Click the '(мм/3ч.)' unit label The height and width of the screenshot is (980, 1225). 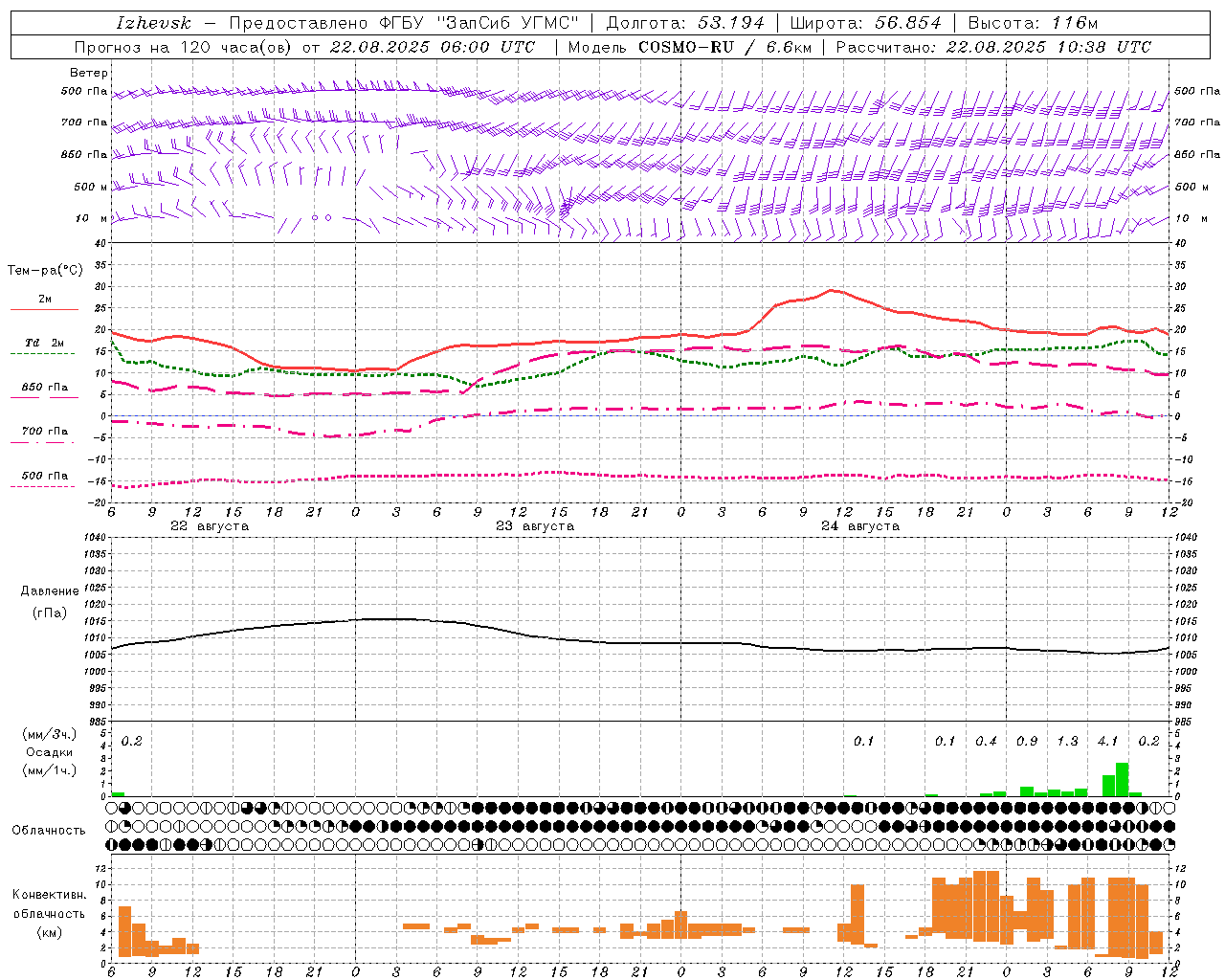[x=49, y=734]
